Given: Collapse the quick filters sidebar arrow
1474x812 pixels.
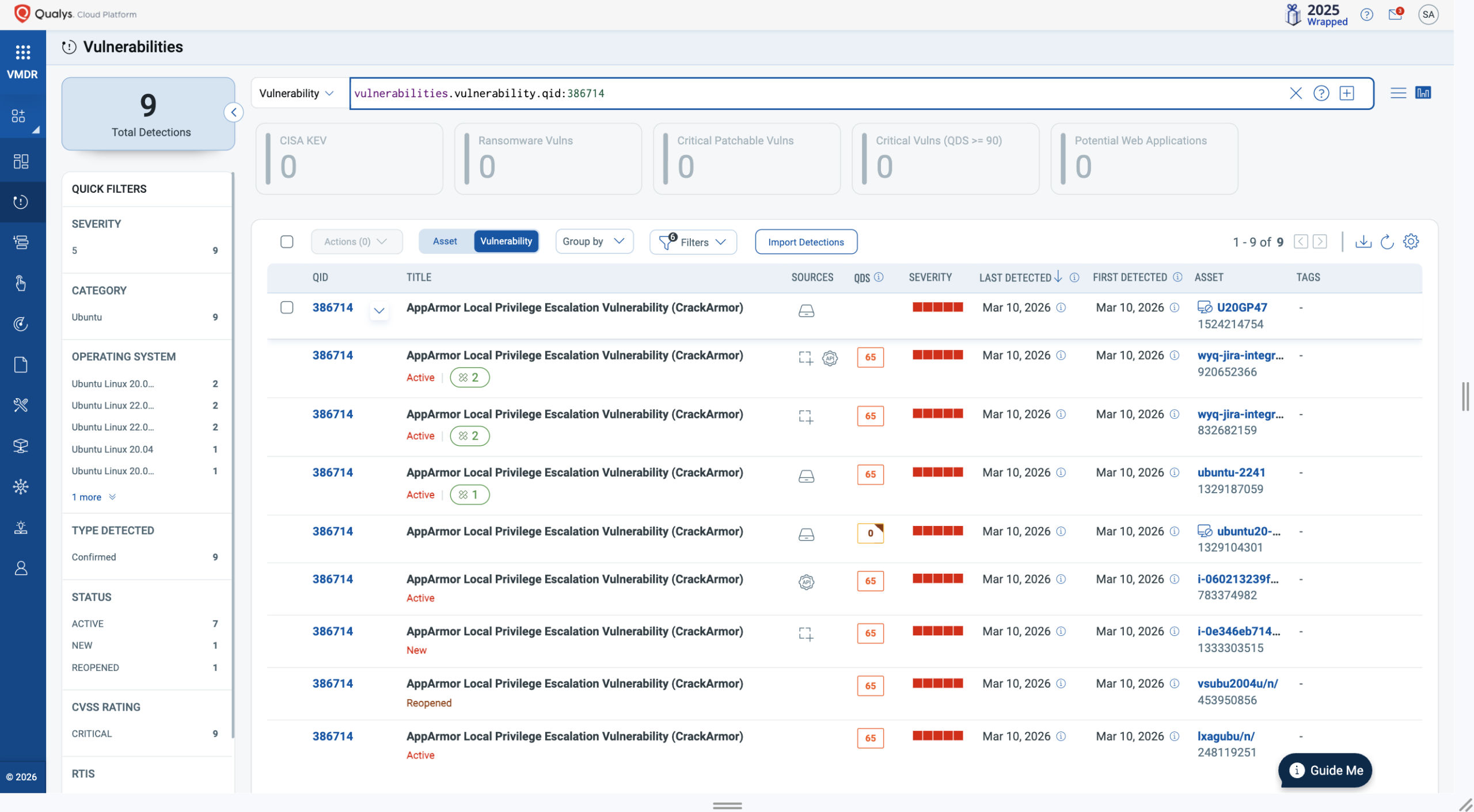Looking at the screenshot, I should (234, 112).
